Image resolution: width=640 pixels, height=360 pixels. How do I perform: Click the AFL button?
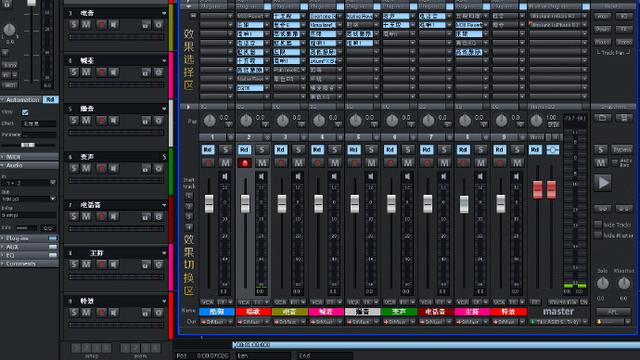coord(613,312)
